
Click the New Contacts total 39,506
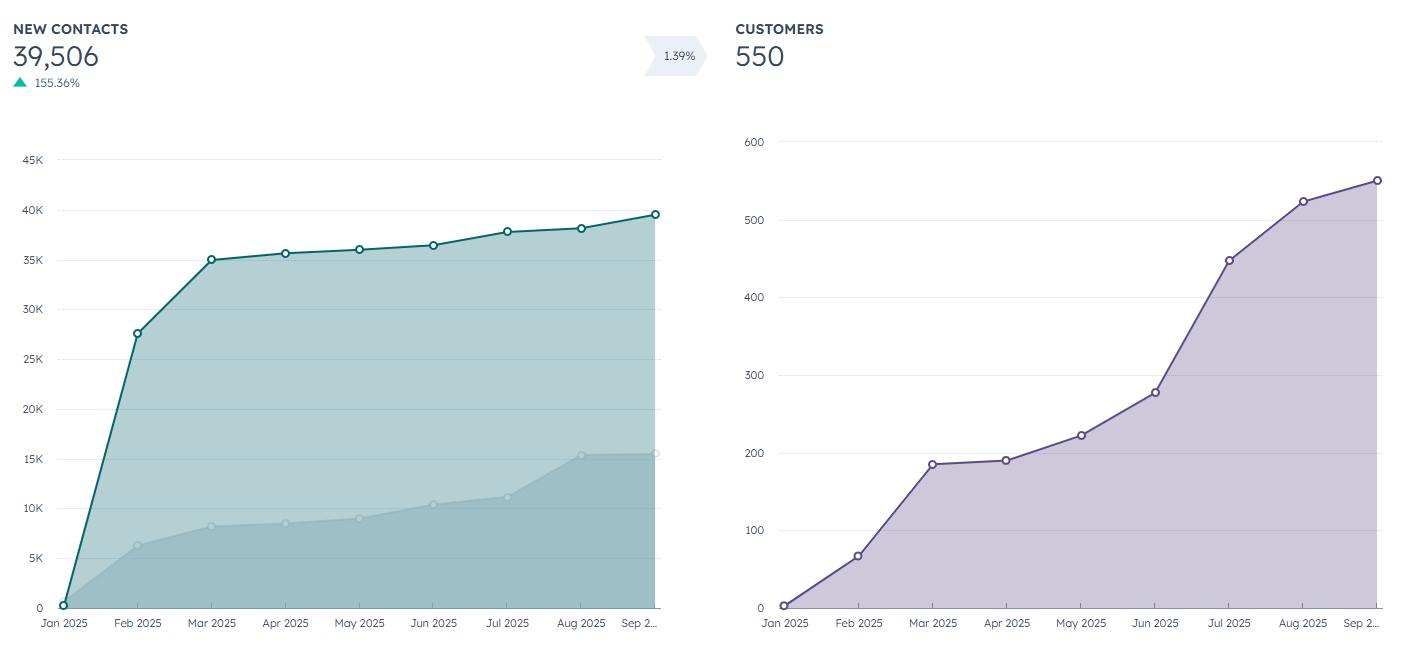pos(56,57)
